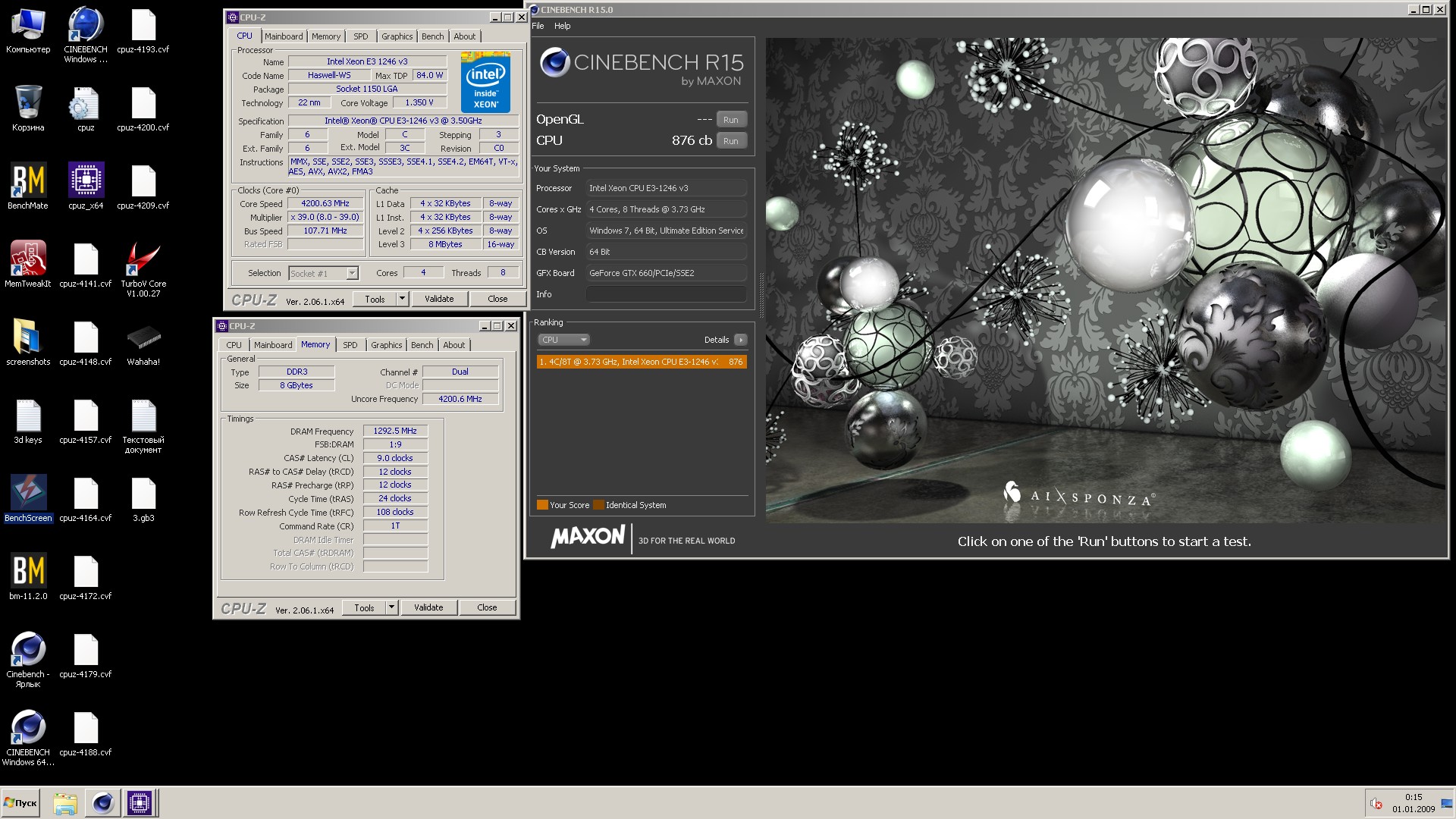Click the MAXON logo in Cinebench

pyautogui.click(x=588, y=538)
